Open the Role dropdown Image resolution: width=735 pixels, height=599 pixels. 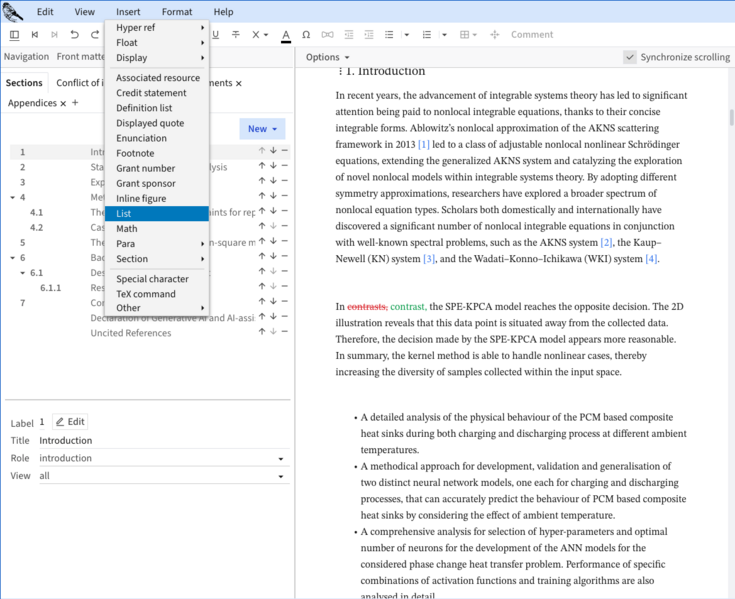tap(164, 458)
